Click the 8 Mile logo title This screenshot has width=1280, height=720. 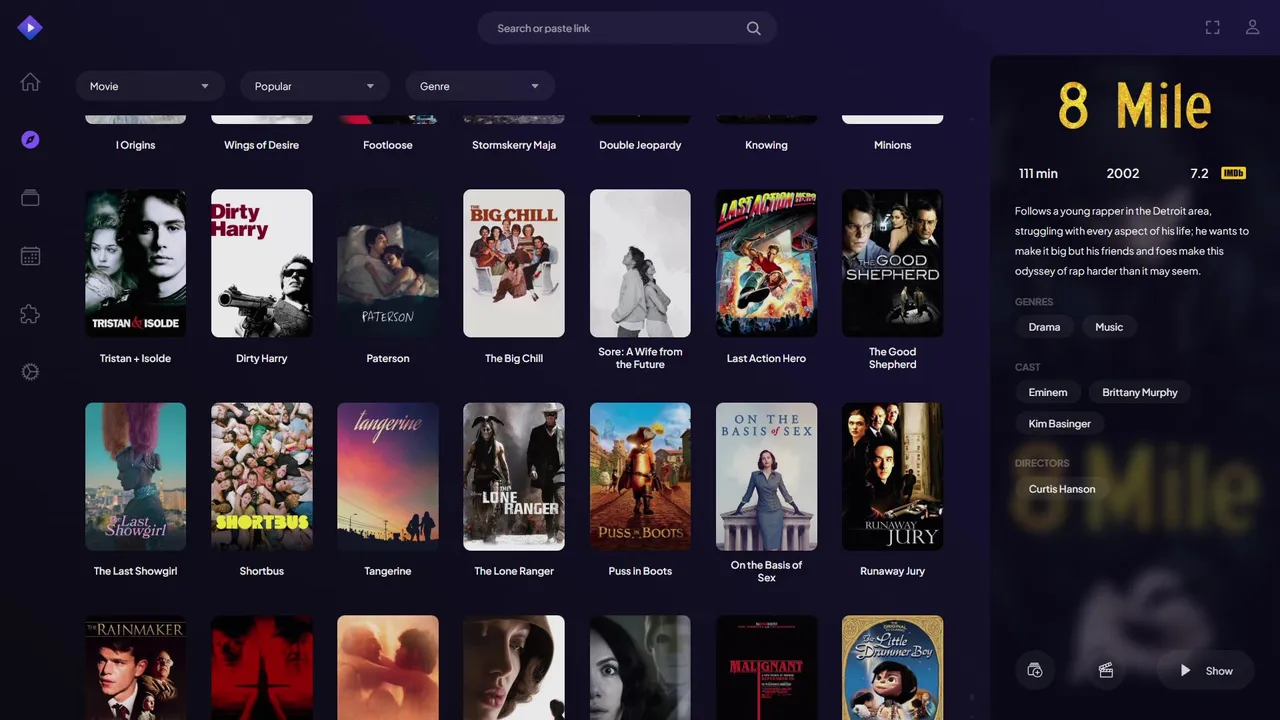tap(1135, 105)
